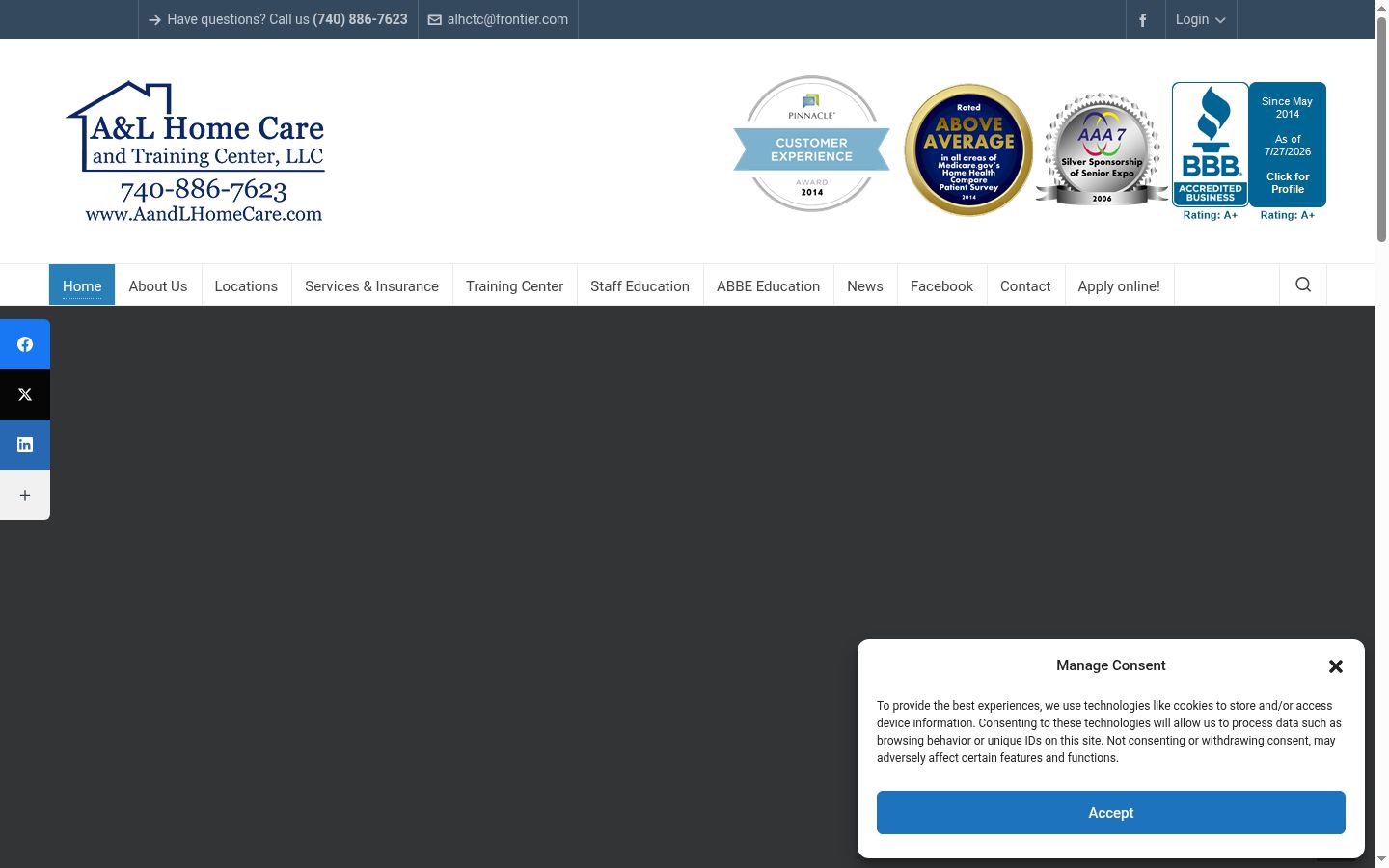Open the About Us menu item
The image size is (1389, 868).
158,285
